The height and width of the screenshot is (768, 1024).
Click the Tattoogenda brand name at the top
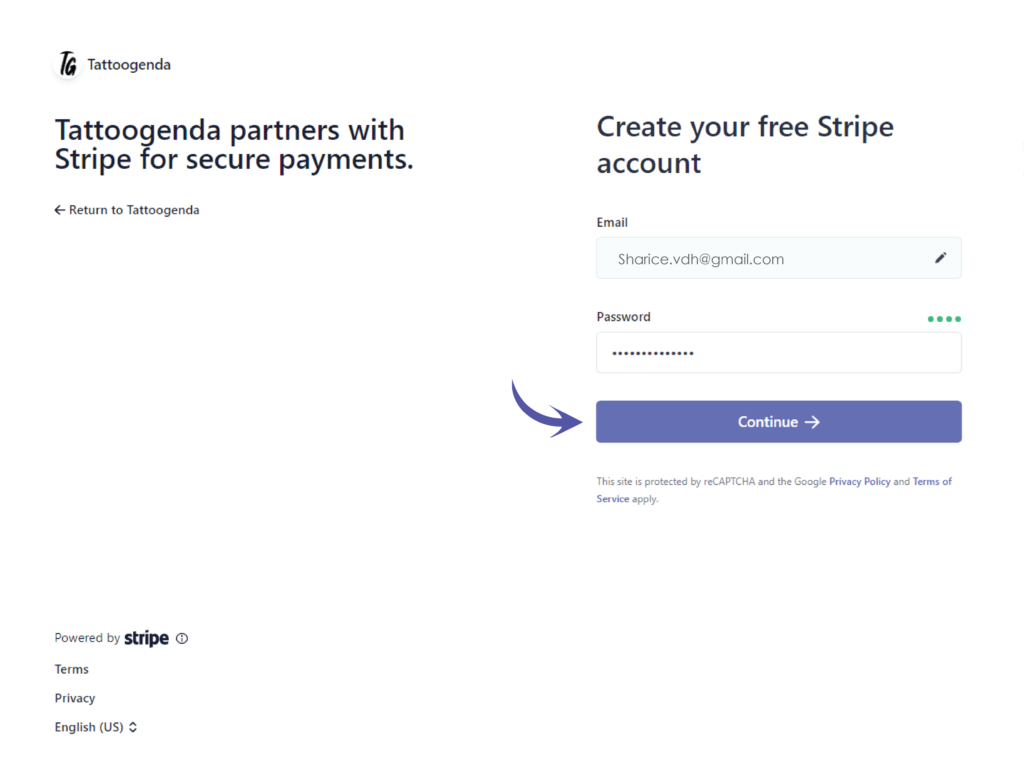click(129, 65)
